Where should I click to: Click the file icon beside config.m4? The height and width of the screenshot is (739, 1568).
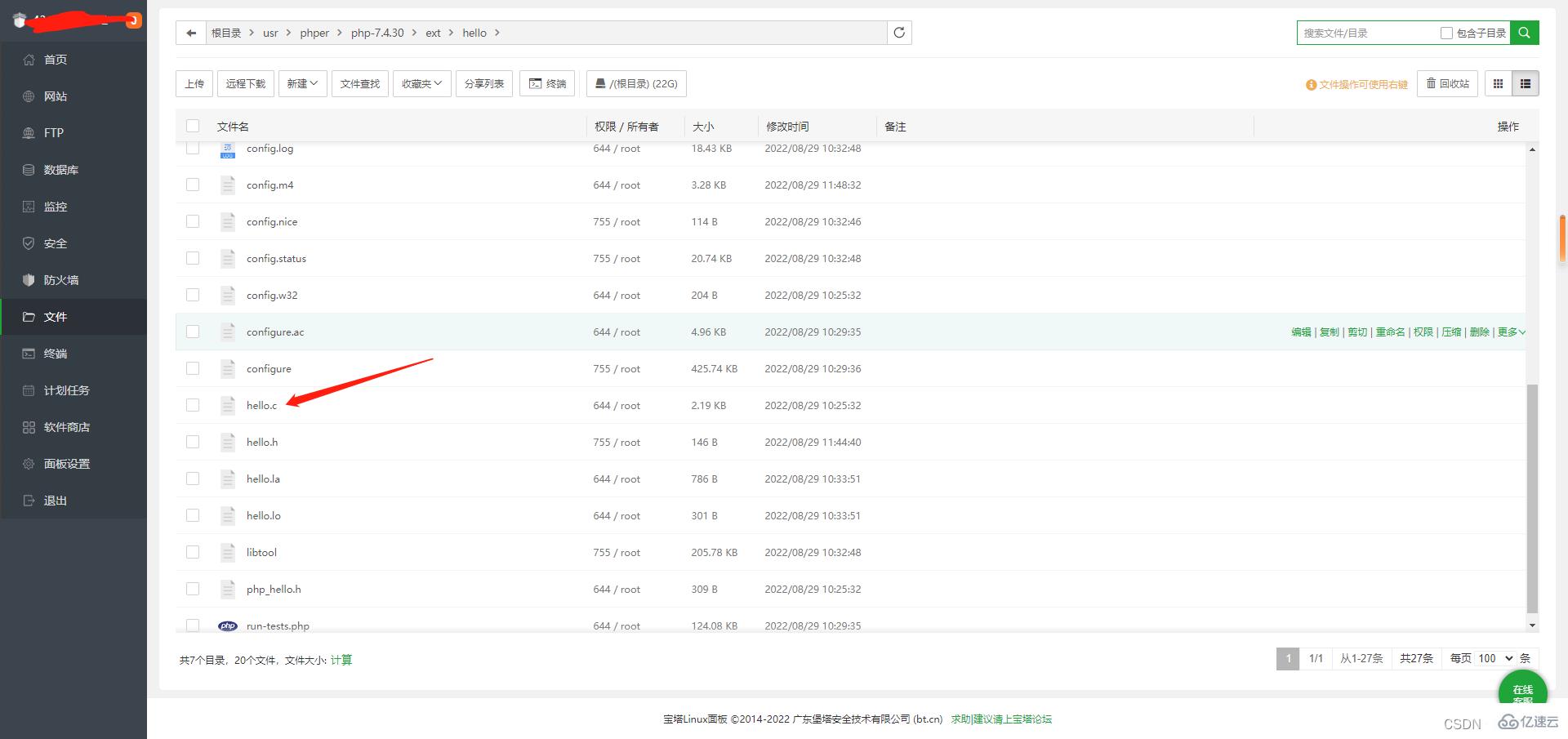click(228, 185)
